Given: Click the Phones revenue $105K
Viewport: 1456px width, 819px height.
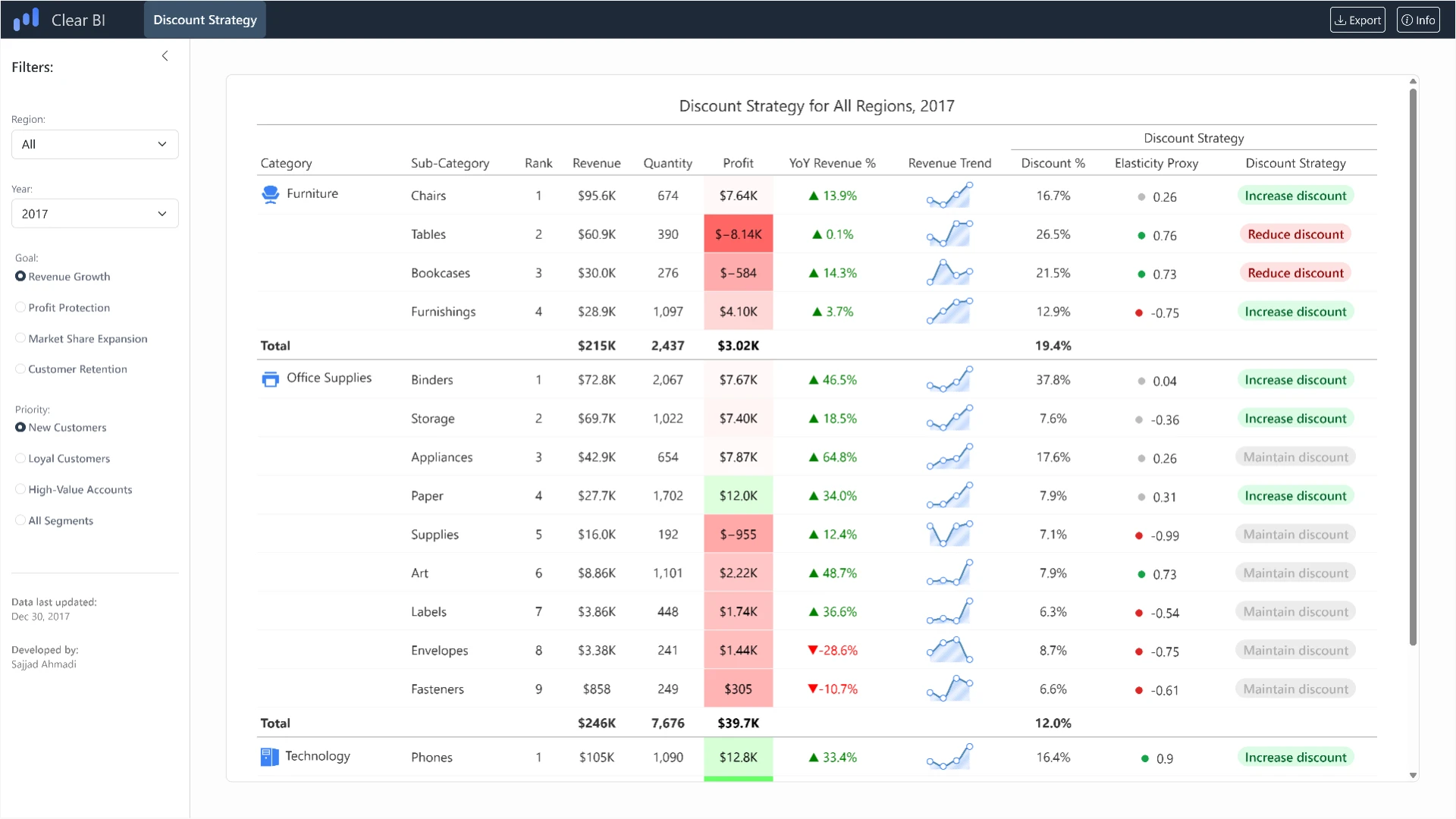Looking at the screenshot, I should coord(596,758).
